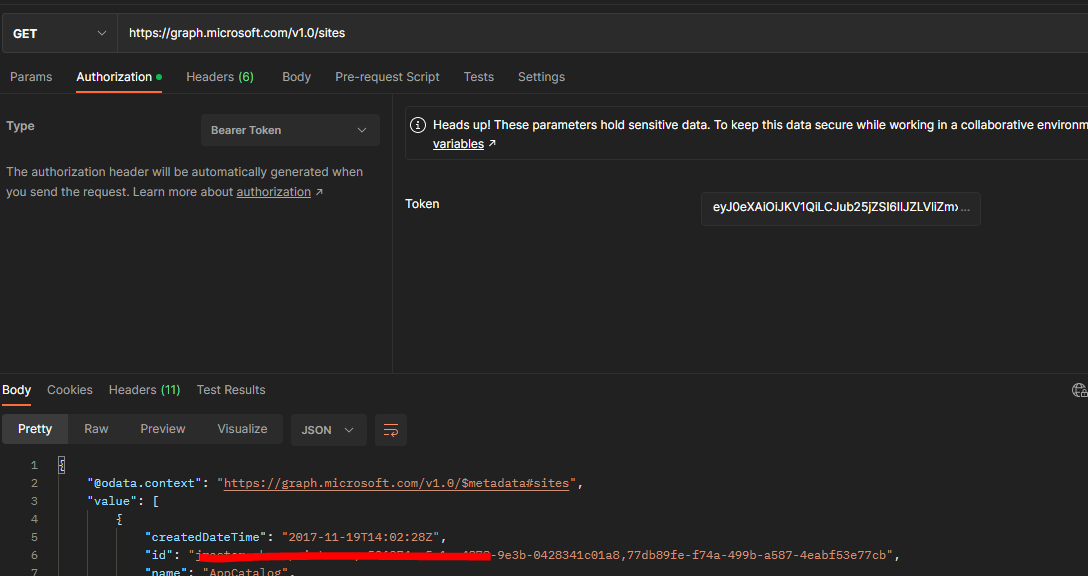The width and height of the screenshot is (1088, 576).
Task: Click the Token input field
Action: tap(840, 208)
